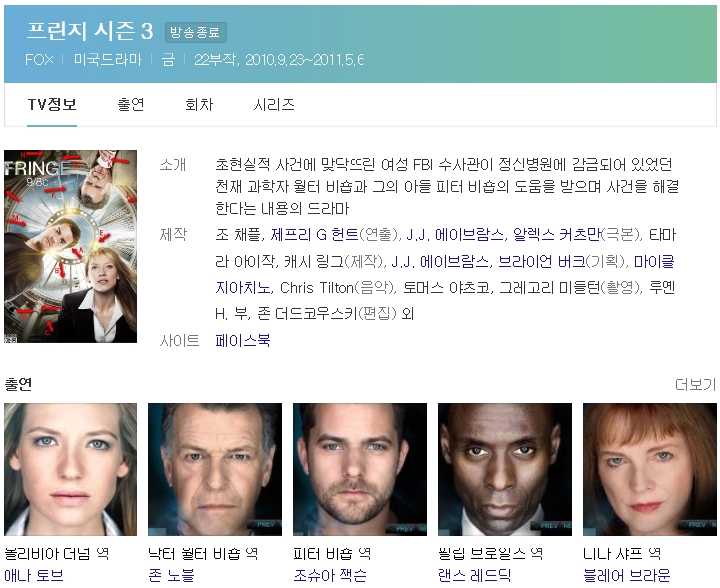Image resolution: width=720 pixels, height=588 pixels.
Task: Click the 니나 샤프 역 cast photo
Action: tap(650, 469)
